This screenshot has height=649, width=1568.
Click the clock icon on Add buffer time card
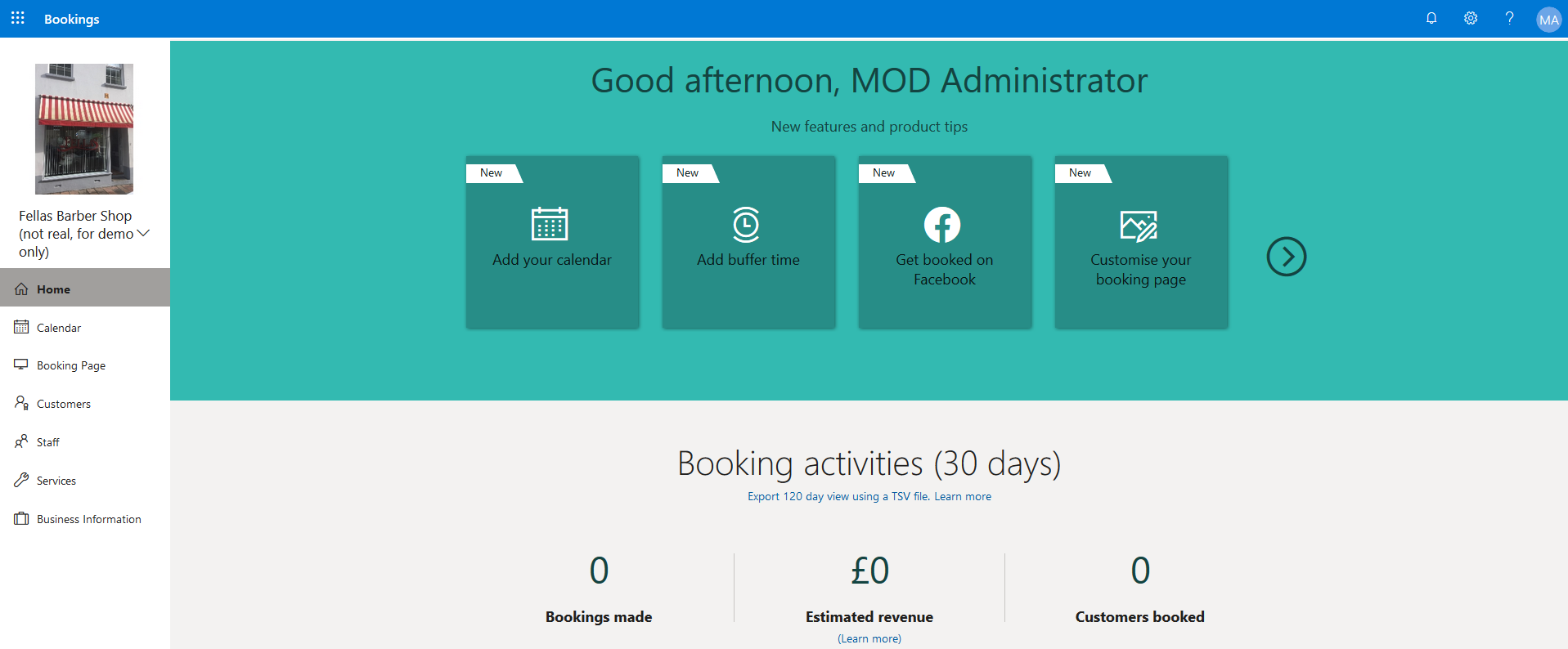point(746,224)
